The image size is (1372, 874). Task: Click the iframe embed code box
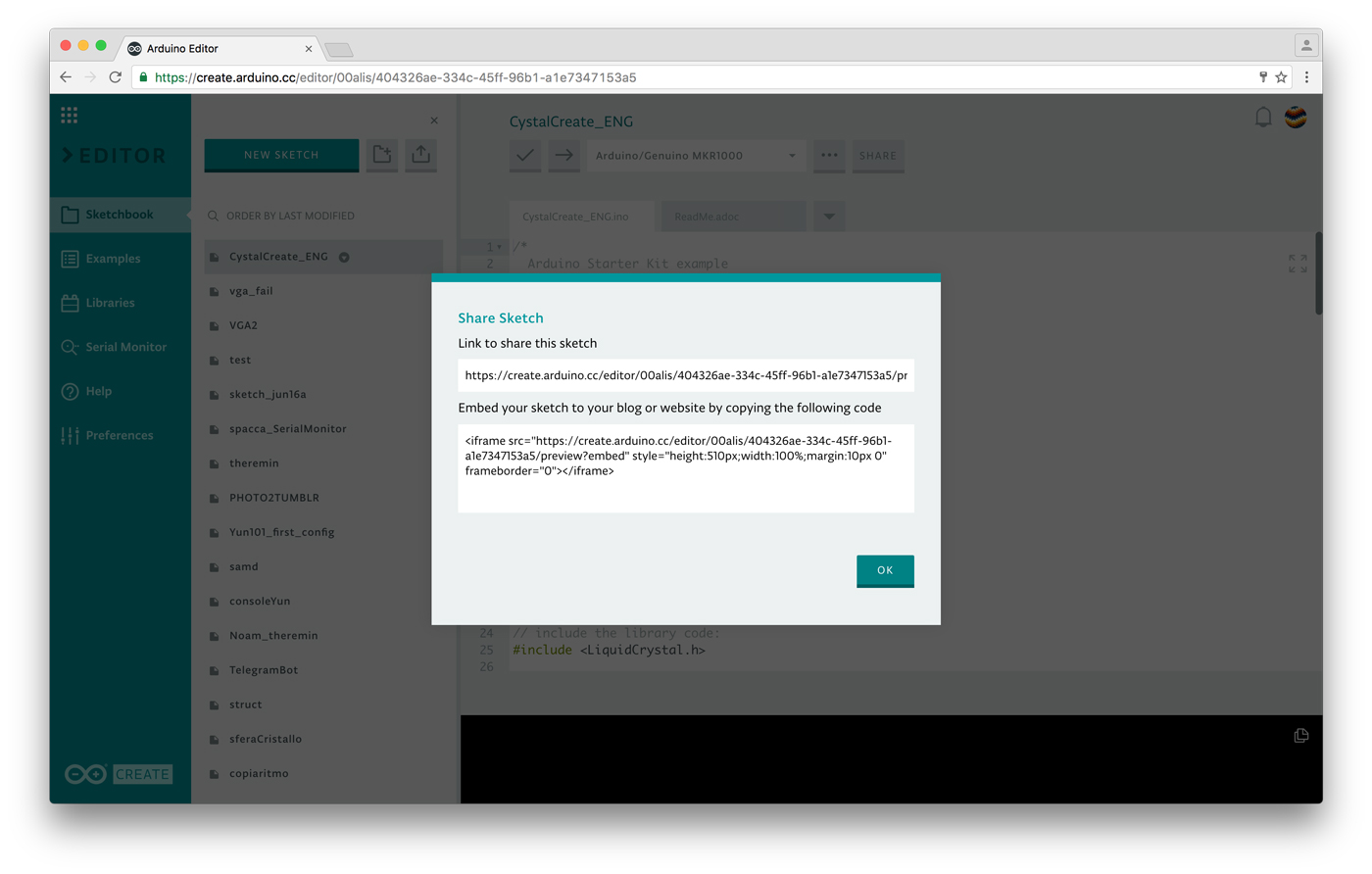[x=686, y=468]
